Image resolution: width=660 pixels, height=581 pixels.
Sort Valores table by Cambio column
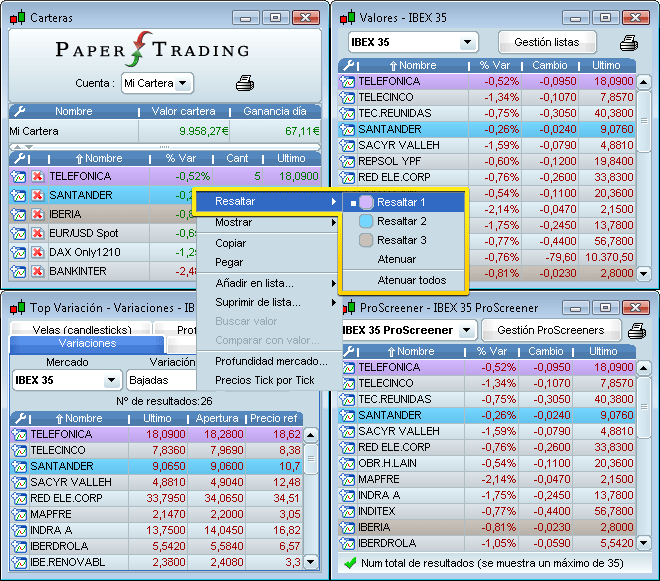coord(550,66)
